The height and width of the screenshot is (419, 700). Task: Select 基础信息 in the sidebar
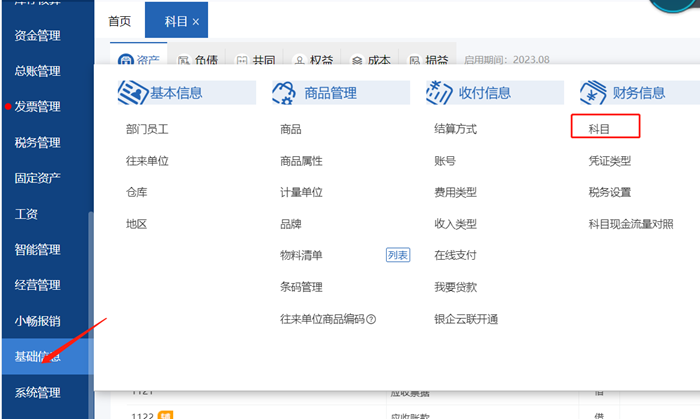tap(47, 357)
